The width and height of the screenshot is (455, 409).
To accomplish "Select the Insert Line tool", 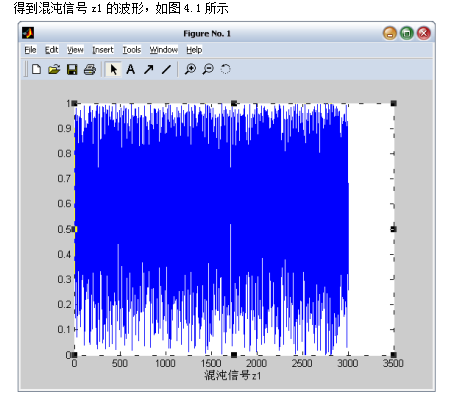I will (x=166, y=69).
